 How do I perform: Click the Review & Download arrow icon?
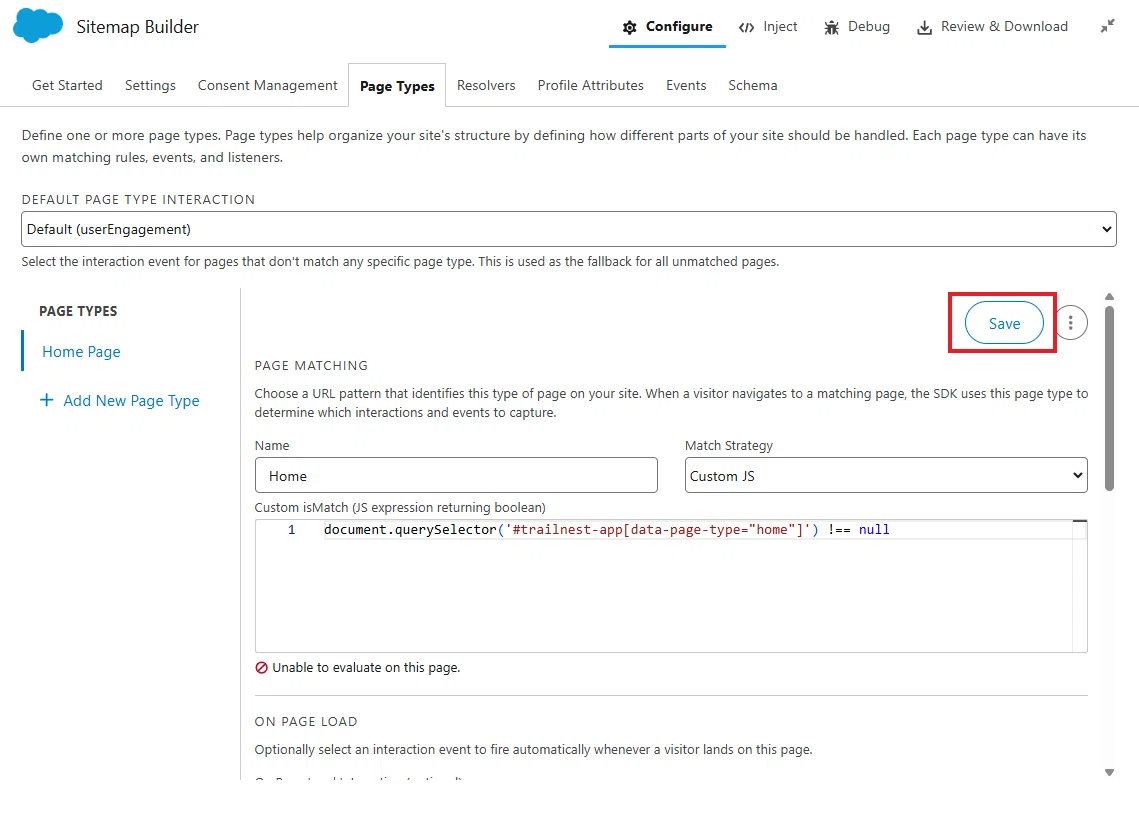click(x=924, y=28)
